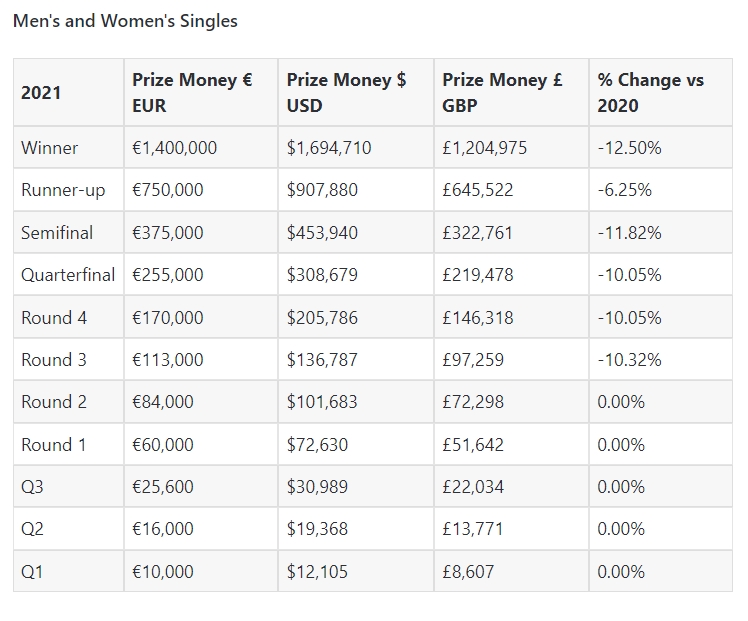The height and width of the screenshot is (621, 748).
Task: Click the Prize Money $ USD header
Action: [x=346, y=93]
